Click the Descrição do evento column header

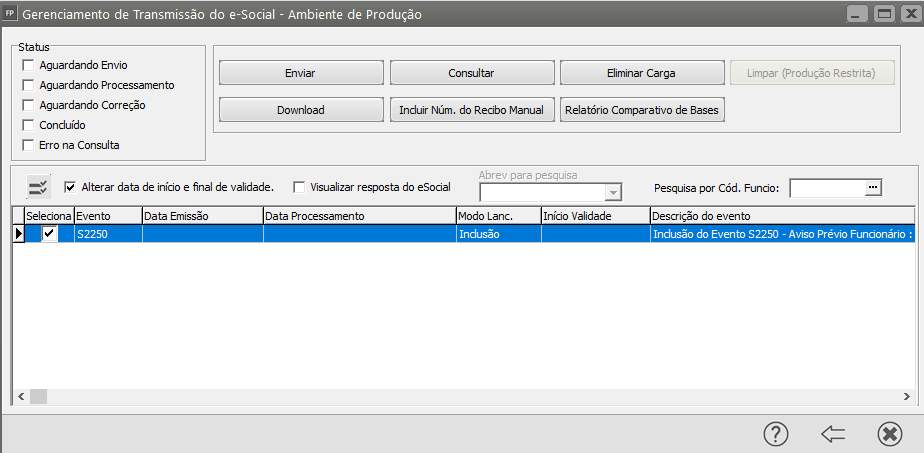[782, 216]
